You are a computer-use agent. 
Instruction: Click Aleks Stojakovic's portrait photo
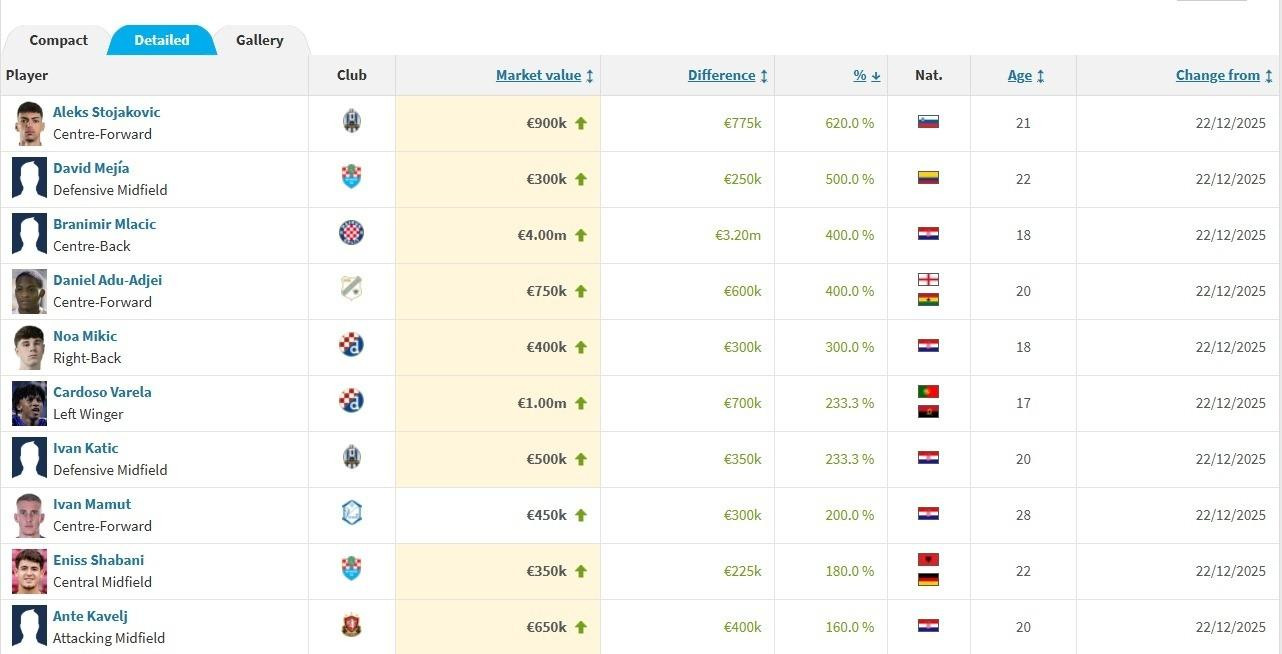(x=29, y=123)
